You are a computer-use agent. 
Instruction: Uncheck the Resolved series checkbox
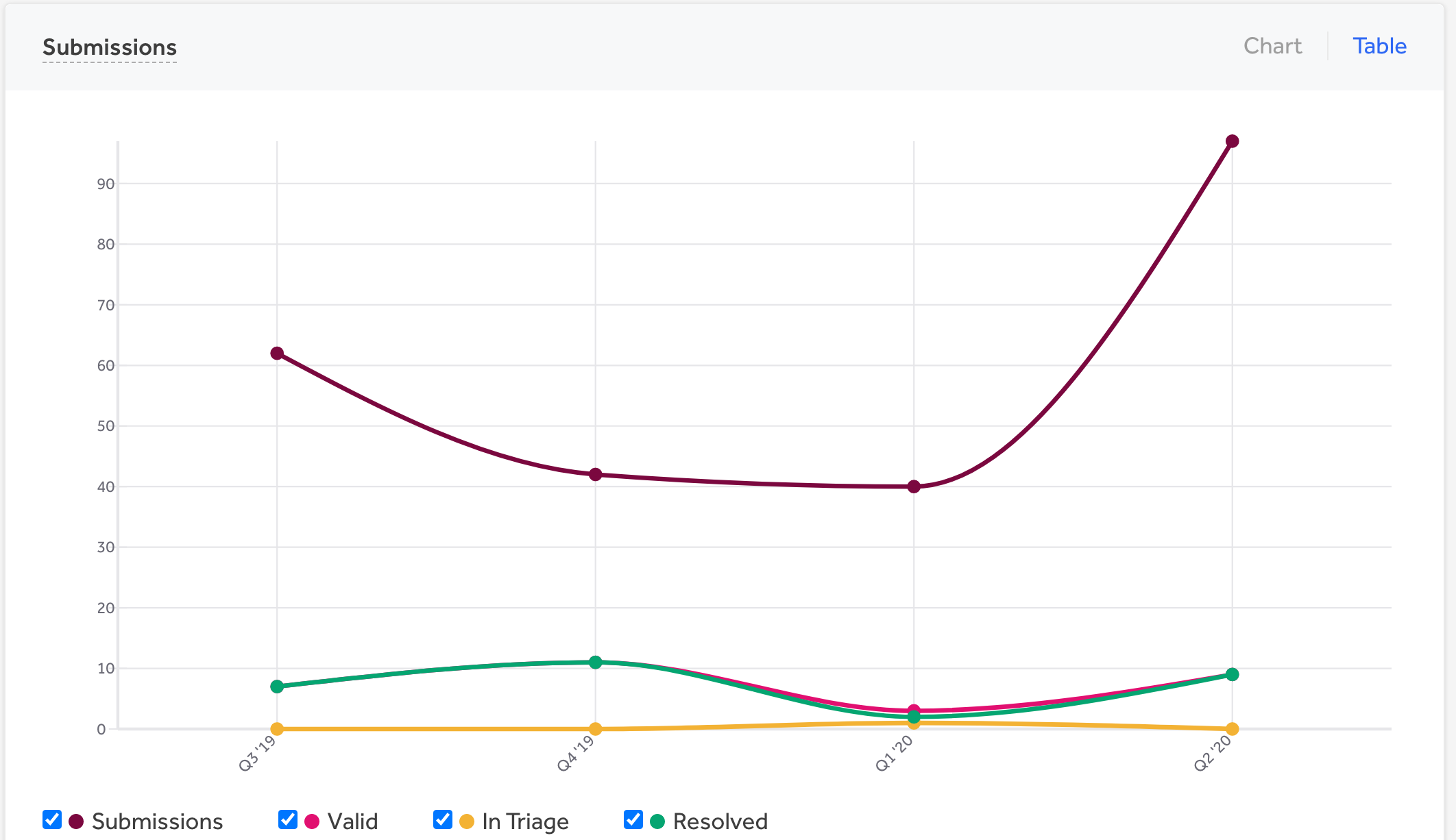click(x=632, y=819)
